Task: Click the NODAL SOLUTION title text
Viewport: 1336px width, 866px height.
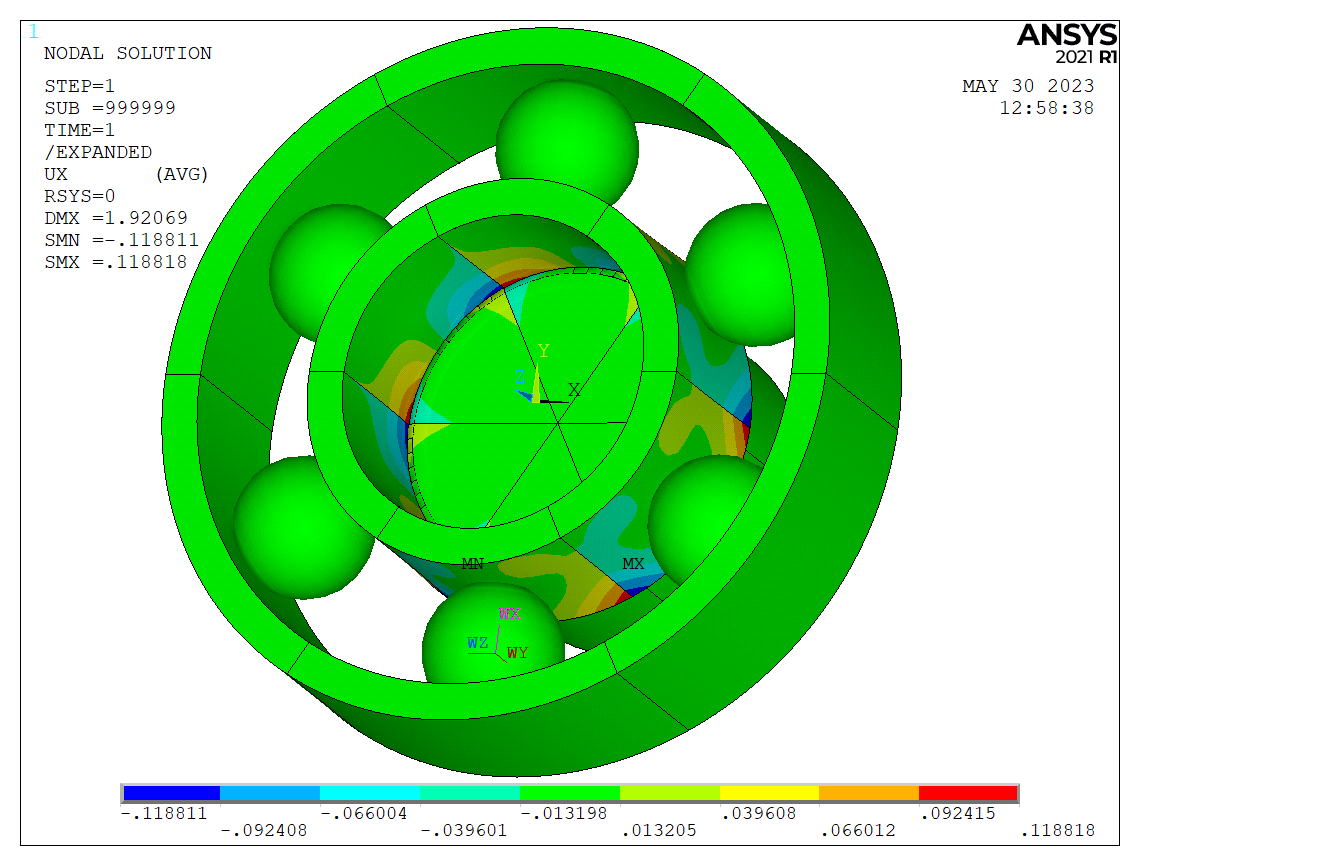Action: click(x=128, y=54)
